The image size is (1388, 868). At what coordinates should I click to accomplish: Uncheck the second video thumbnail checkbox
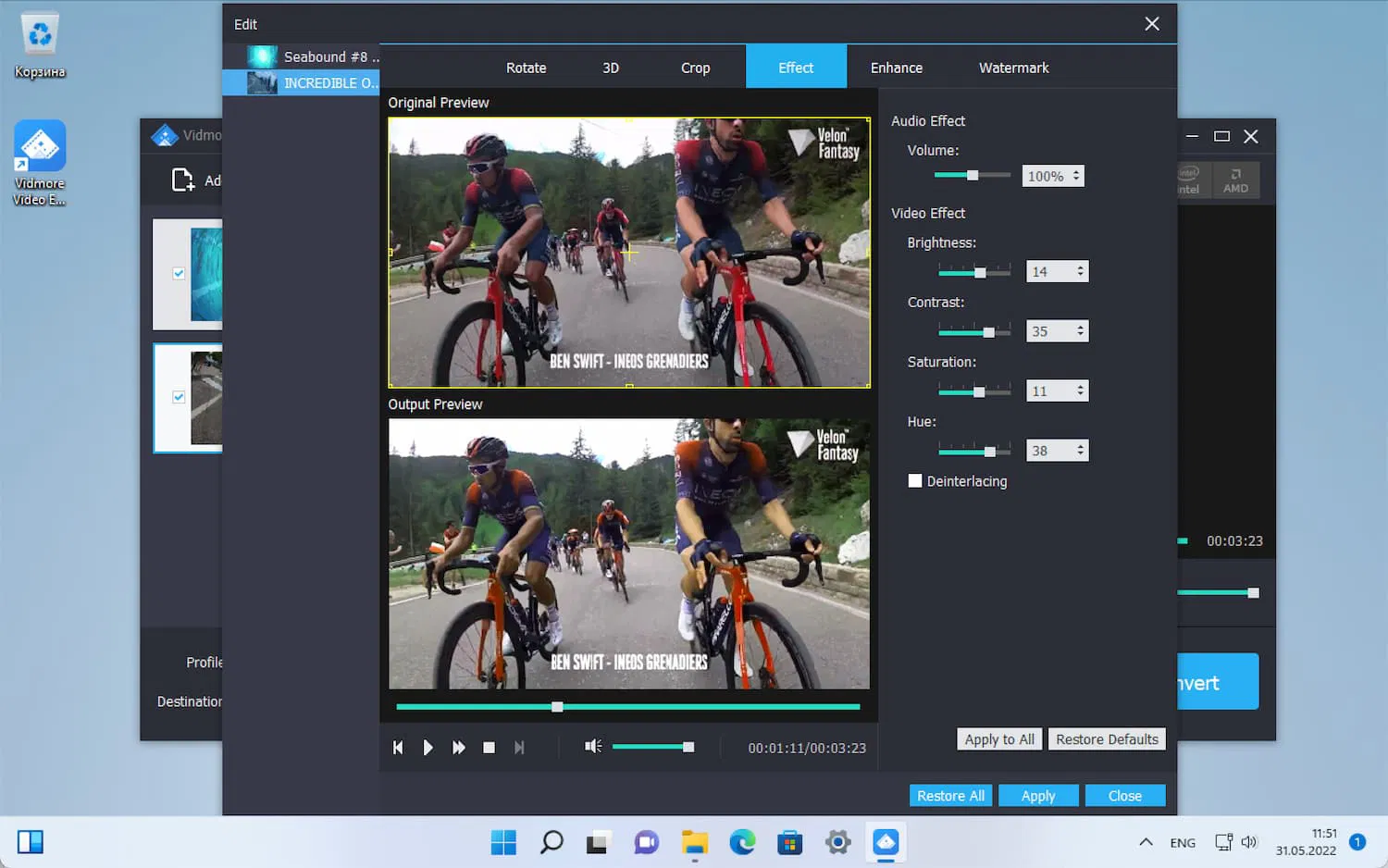point(179,397)
